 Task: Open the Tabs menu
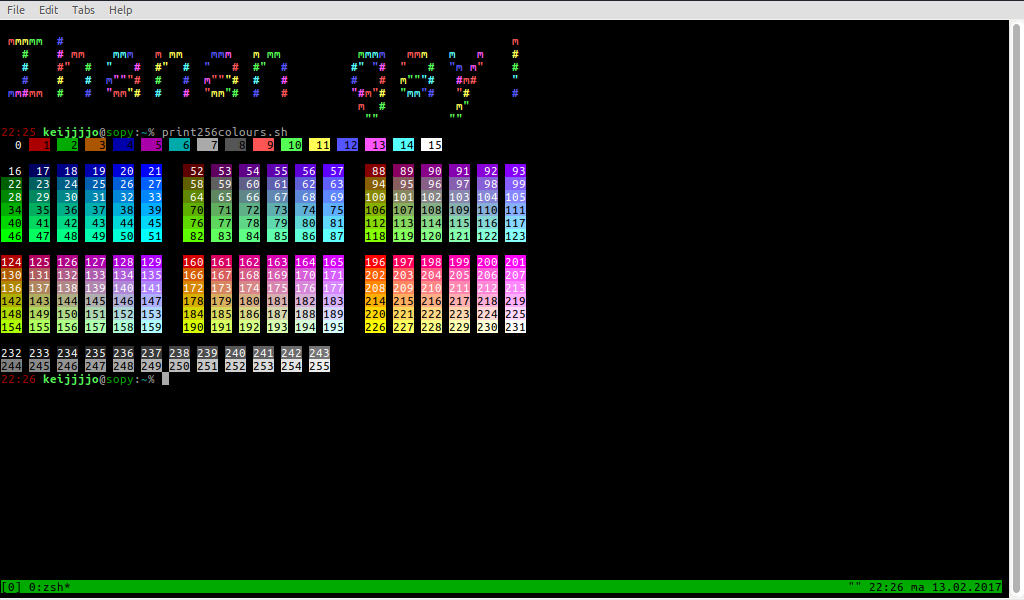pos(84,10)
